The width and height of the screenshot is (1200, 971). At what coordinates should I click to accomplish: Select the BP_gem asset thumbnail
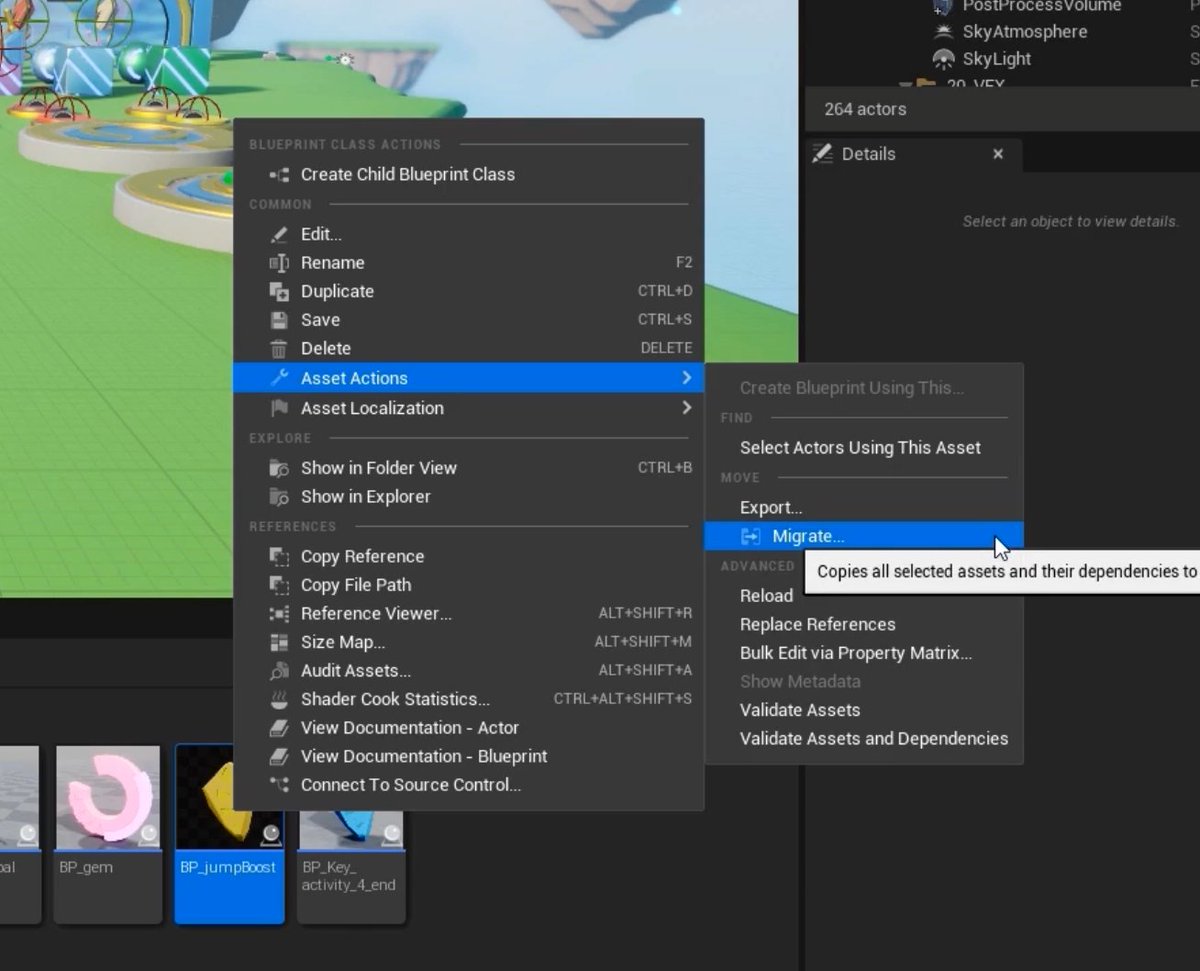pyautogui.click(x=107, y=797)
